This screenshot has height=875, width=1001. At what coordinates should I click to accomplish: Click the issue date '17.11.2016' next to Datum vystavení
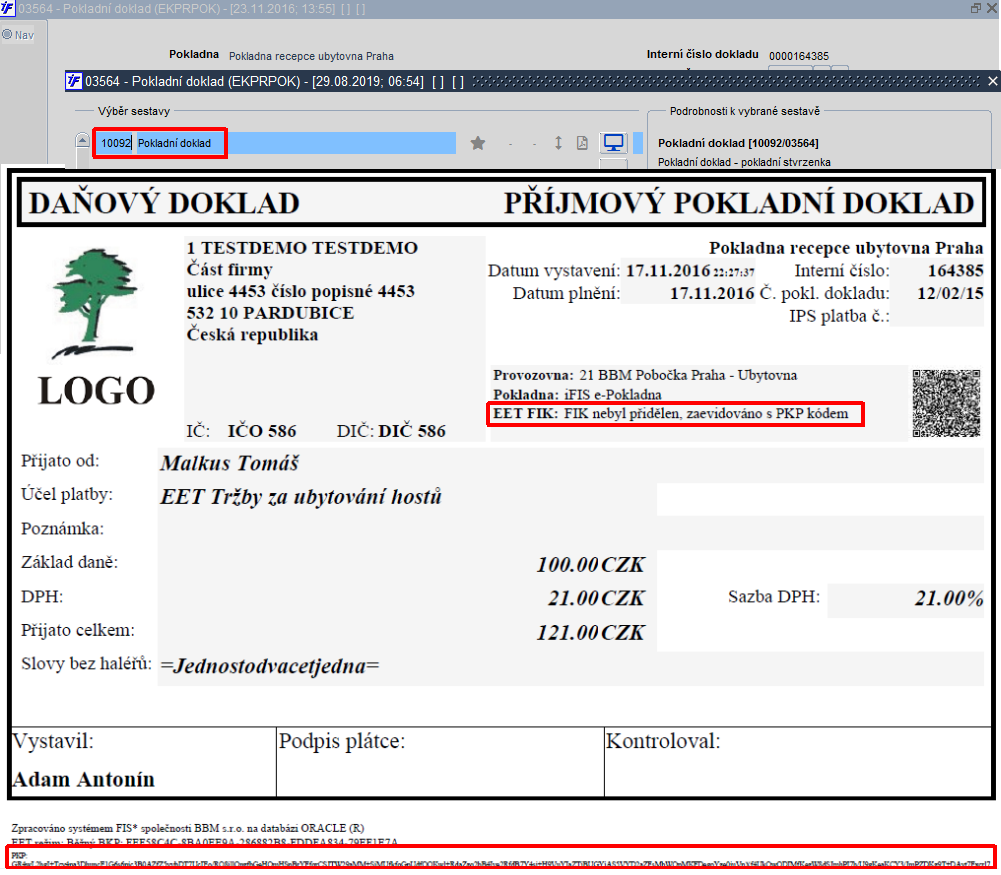pyautogui.click(x=668, y=271)
